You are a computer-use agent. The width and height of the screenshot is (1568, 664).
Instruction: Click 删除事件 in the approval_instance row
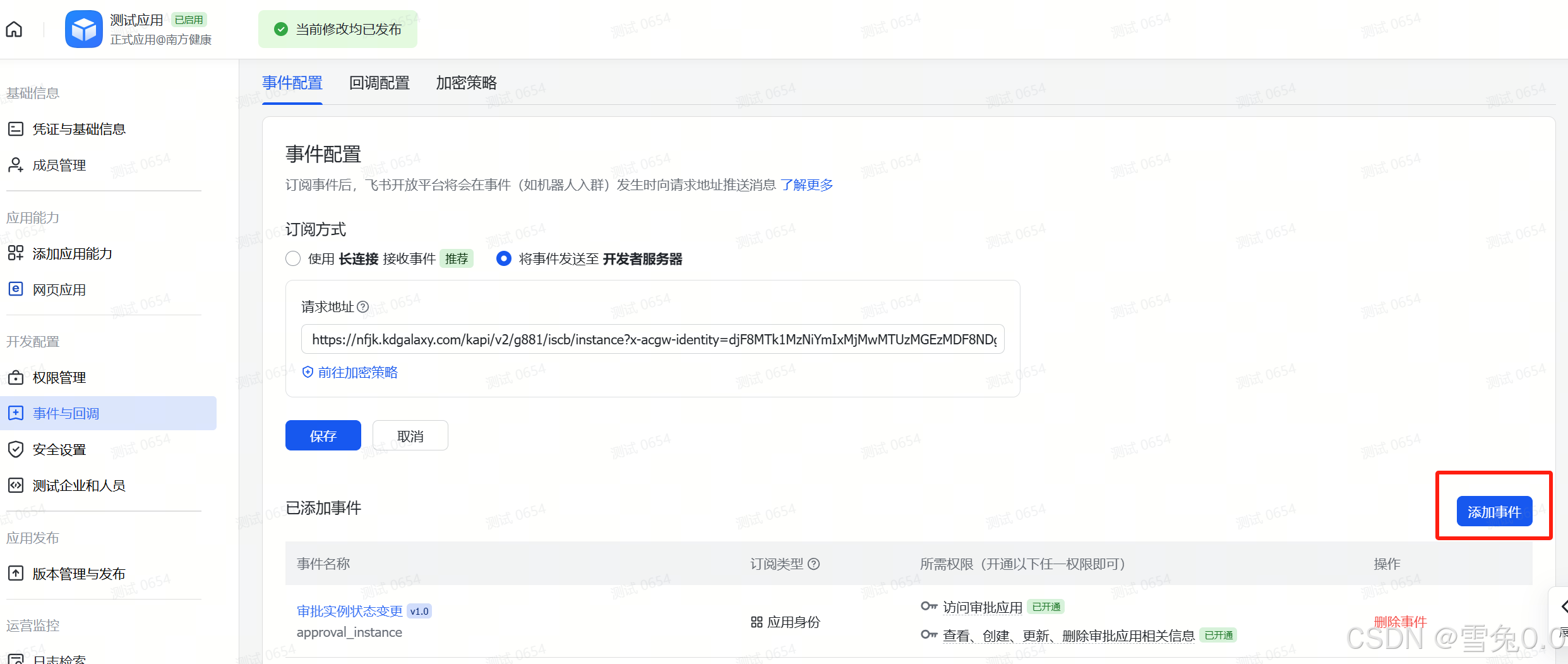point(1400,622)
